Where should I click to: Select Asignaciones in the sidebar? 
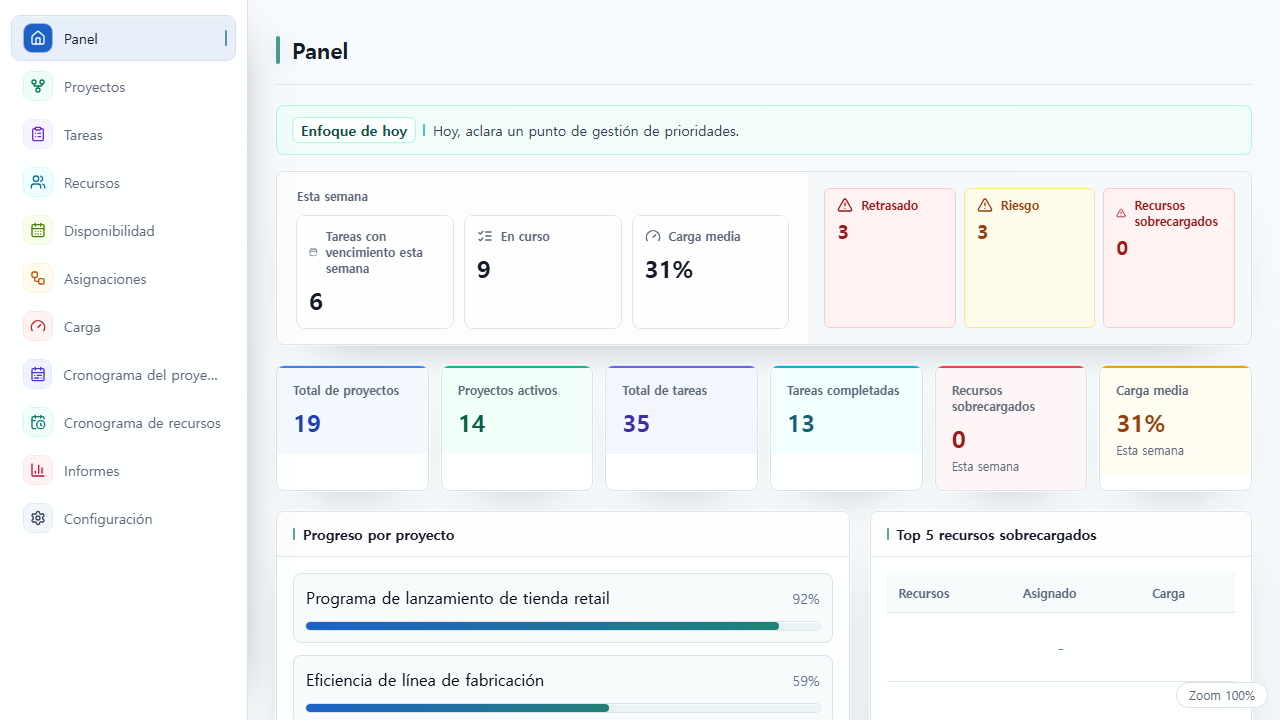coord(123,279)
